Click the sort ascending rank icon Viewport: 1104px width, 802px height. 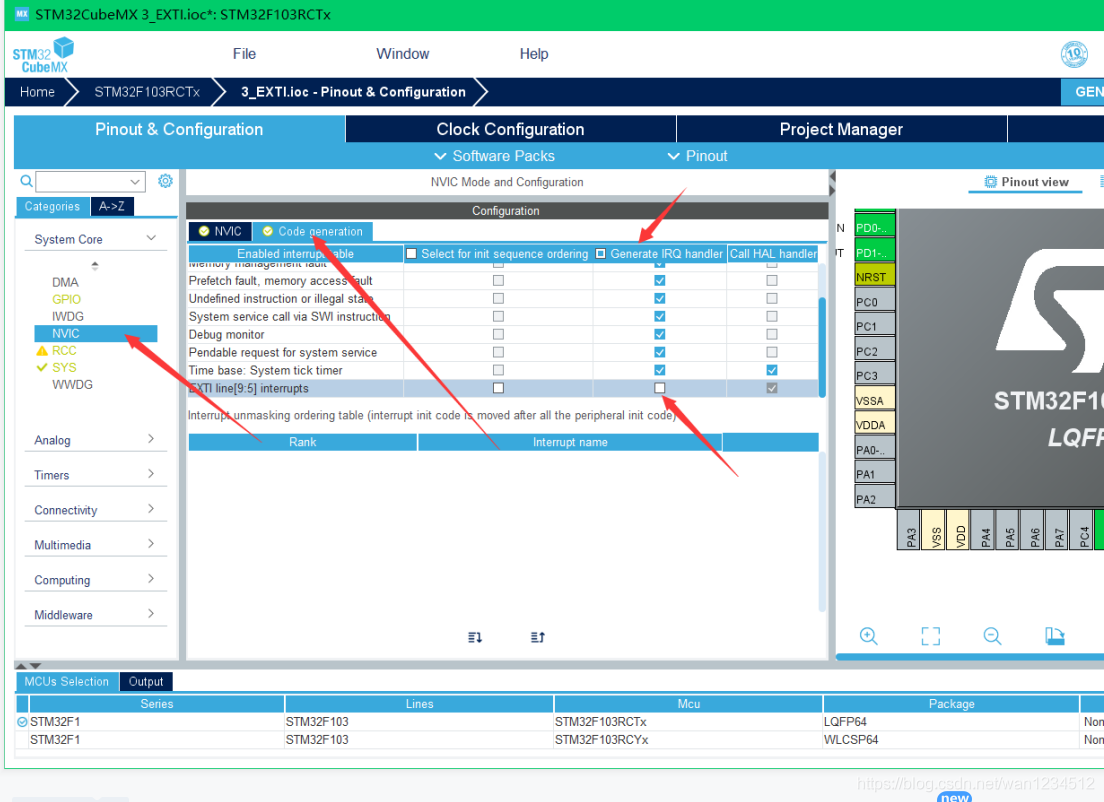click(x=537, y=637)
